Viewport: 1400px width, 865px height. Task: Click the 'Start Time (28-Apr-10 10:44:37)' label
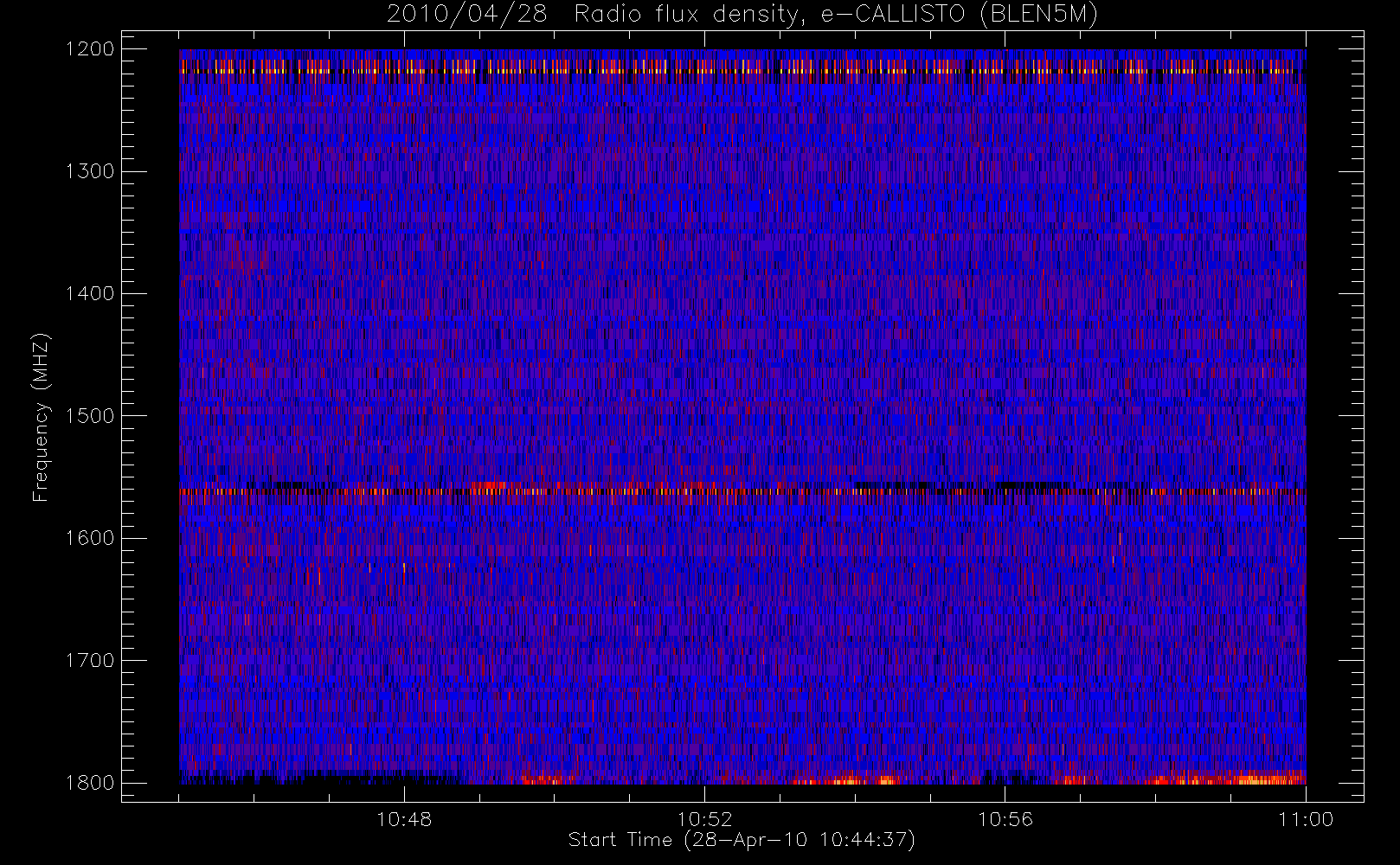pyautogui.click(x=742, y=840)
